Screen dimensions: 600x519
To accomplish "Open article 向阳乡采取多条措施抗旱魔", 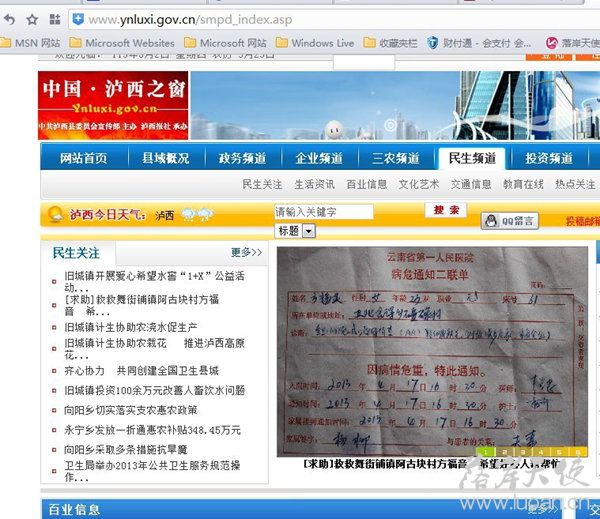I will [x=126, y=450].
